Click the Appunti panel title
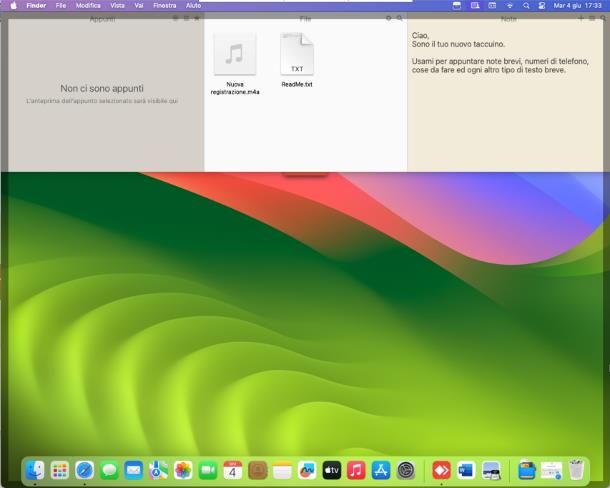The height and width of the screenshot is (488, 610). pos(102,19)
